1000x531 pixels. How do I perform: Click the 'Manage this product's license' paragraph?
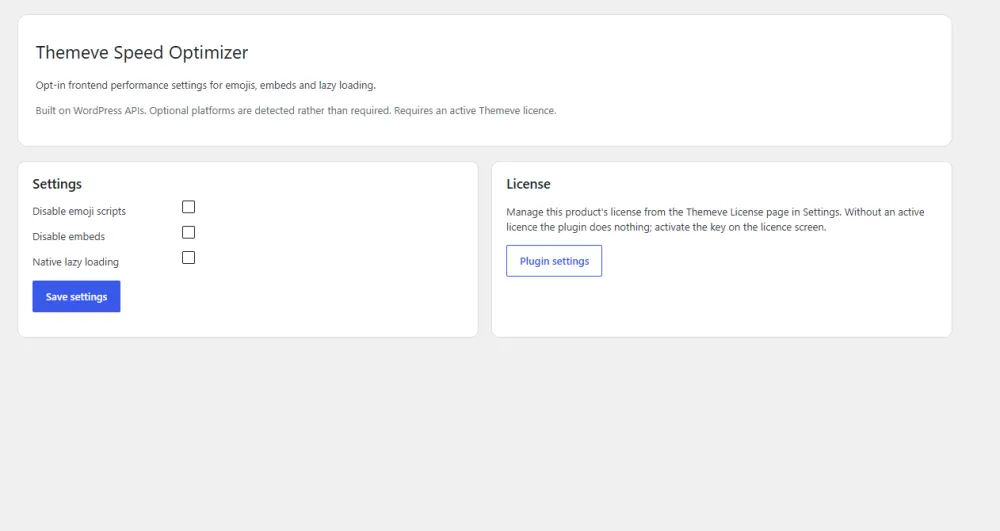[x=716, y=219]
